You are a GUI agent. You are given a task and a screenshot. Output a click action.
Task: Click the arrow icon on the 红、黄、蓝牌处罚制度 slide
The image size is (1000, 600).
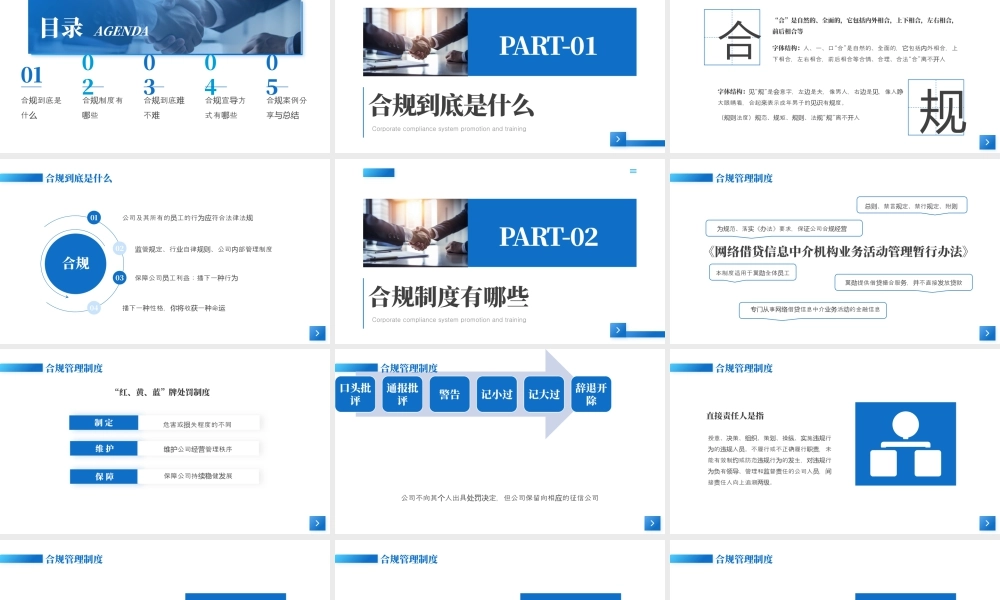coord(317,523)
